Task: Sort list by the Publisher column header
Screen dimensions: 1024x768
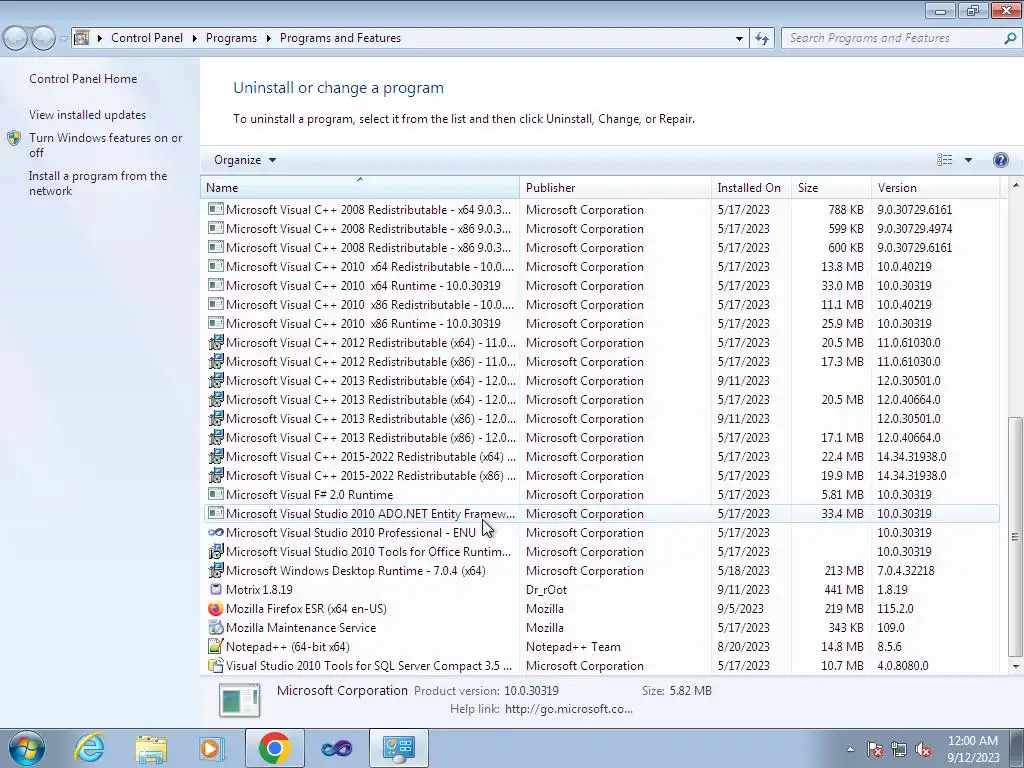Action: (x=615, y=187)
